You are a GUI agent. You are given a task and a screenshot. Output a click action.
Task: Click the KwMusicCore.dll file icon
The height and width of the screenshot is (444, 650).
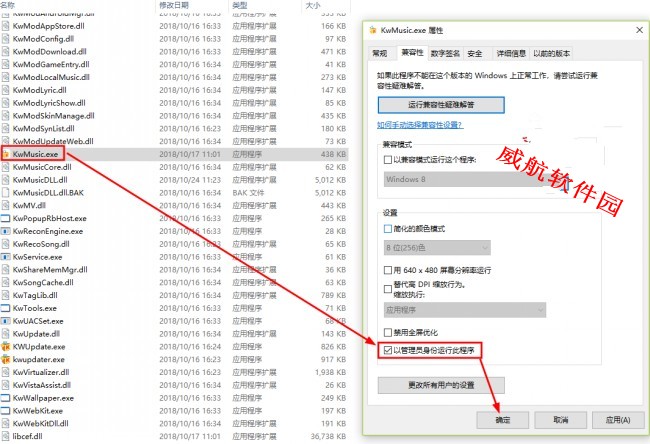coord(5,167)
